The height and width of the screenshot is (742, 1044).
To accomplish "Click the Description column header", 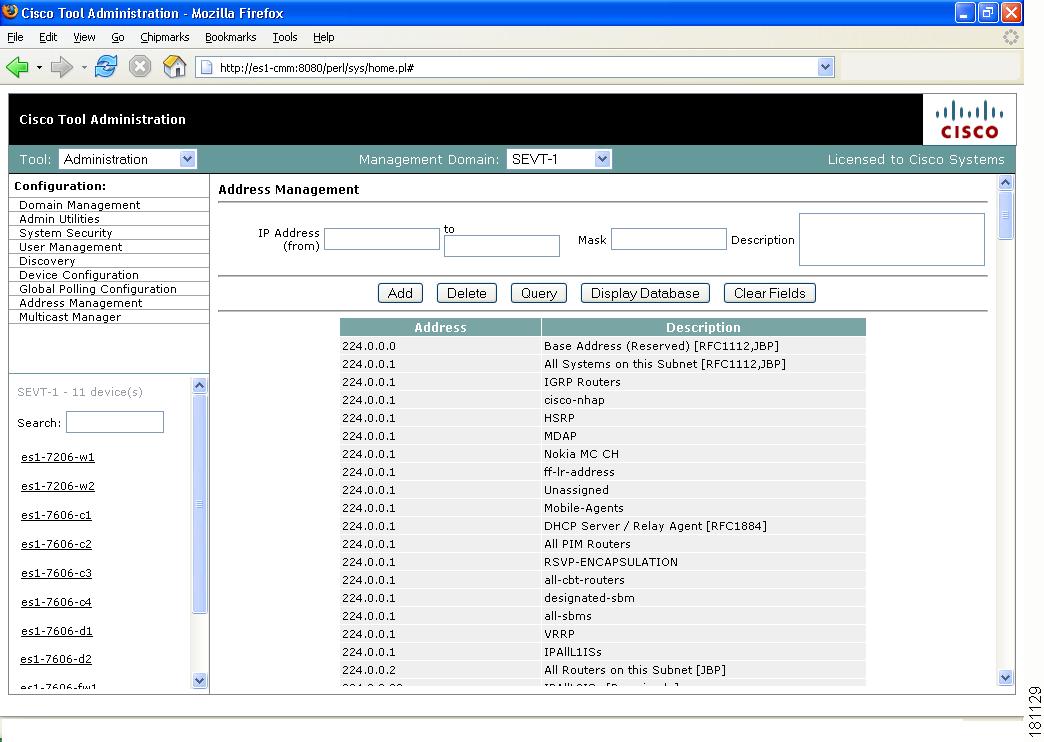I will 703,327.
